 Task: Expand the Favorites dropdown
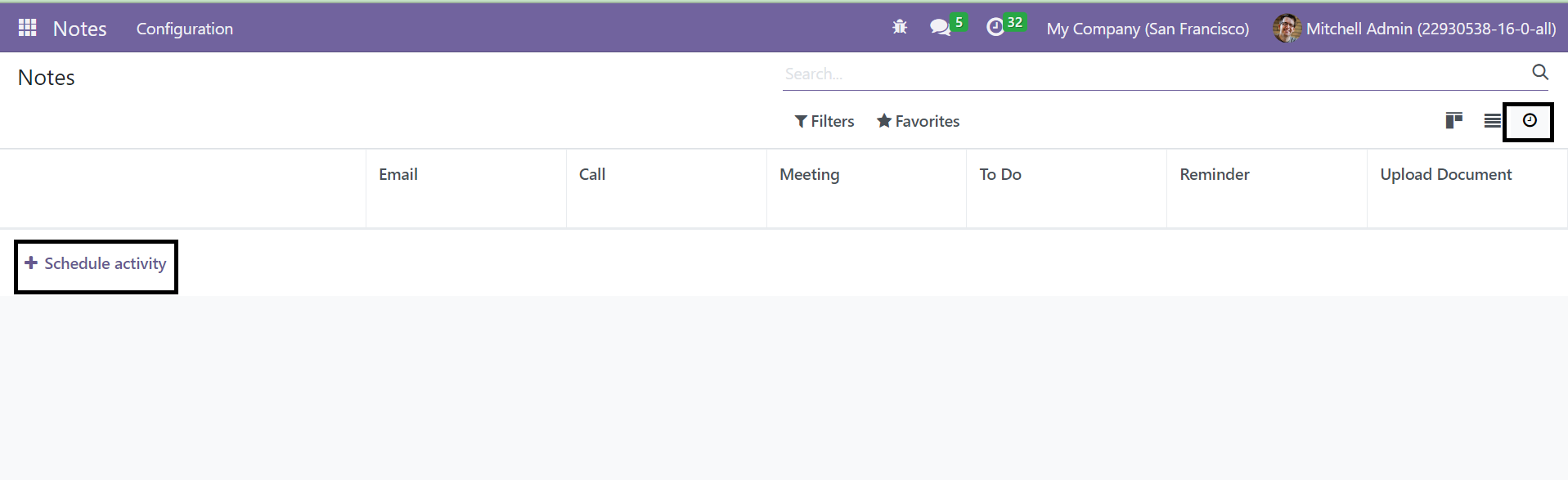918,121
